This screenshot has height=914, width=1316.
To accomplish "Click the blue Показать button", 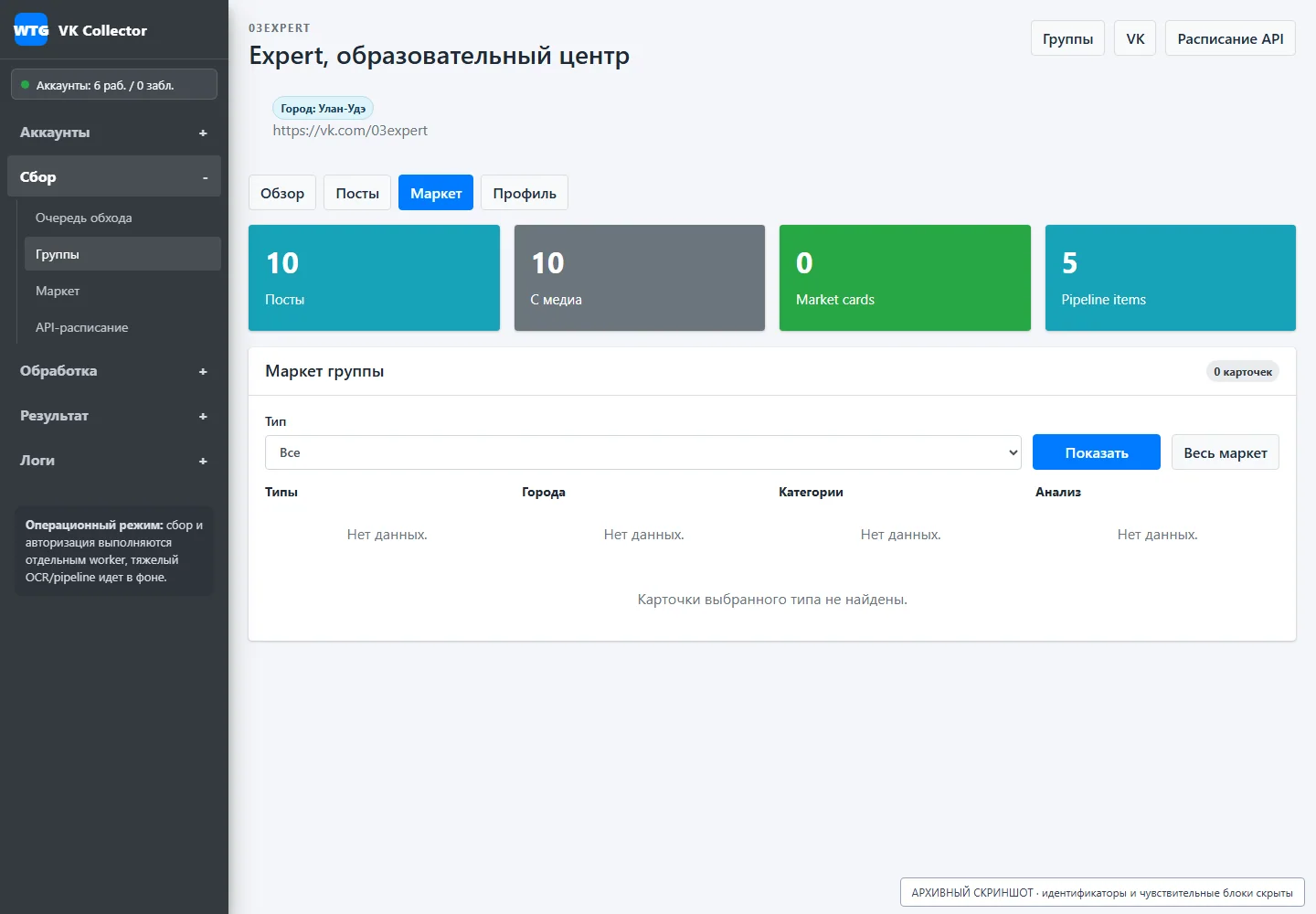I will [x=1097, y=452].
